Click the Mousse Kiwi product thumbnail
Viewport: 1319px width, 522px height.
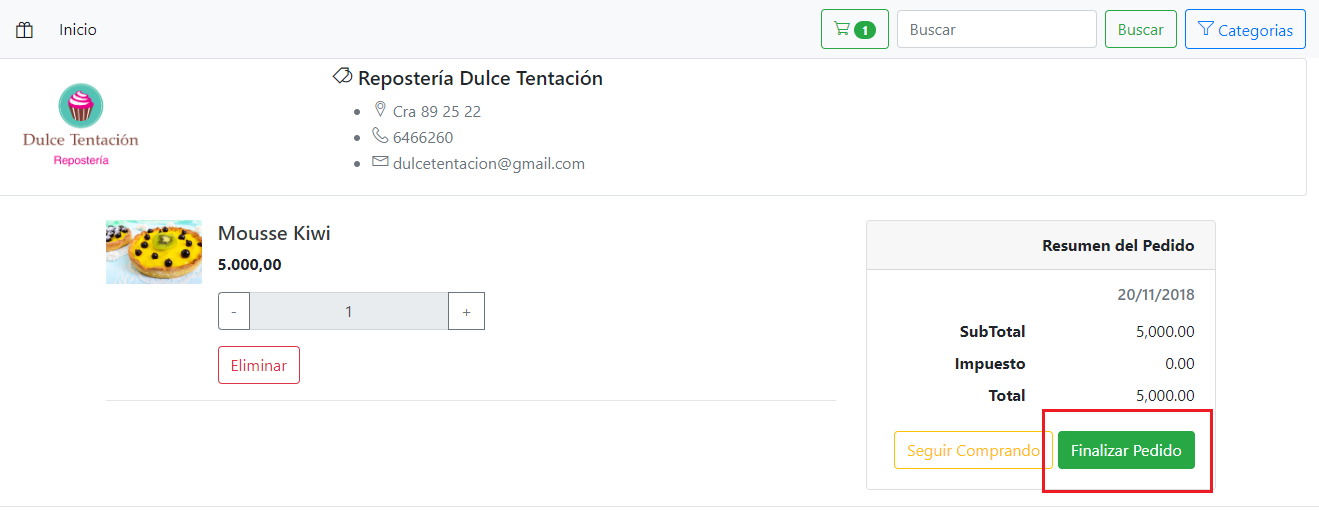(154, 252)
